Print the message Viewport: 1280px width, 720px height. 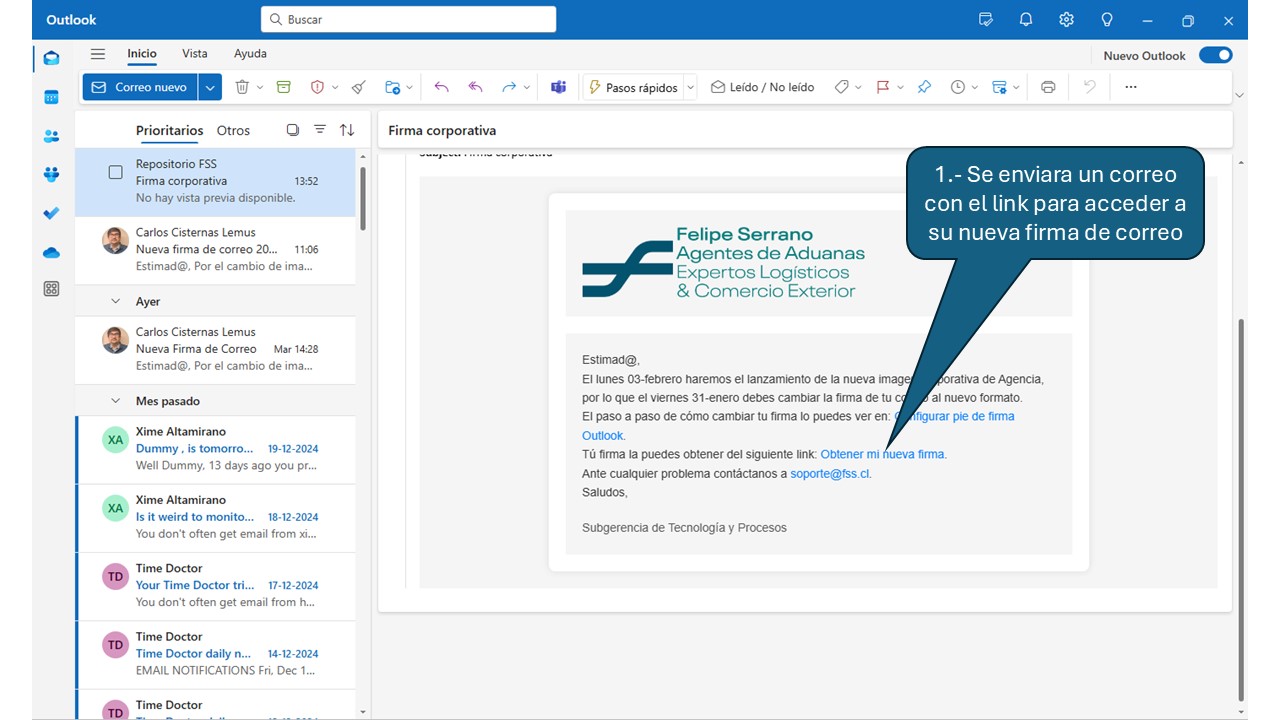pos(1048,87)
